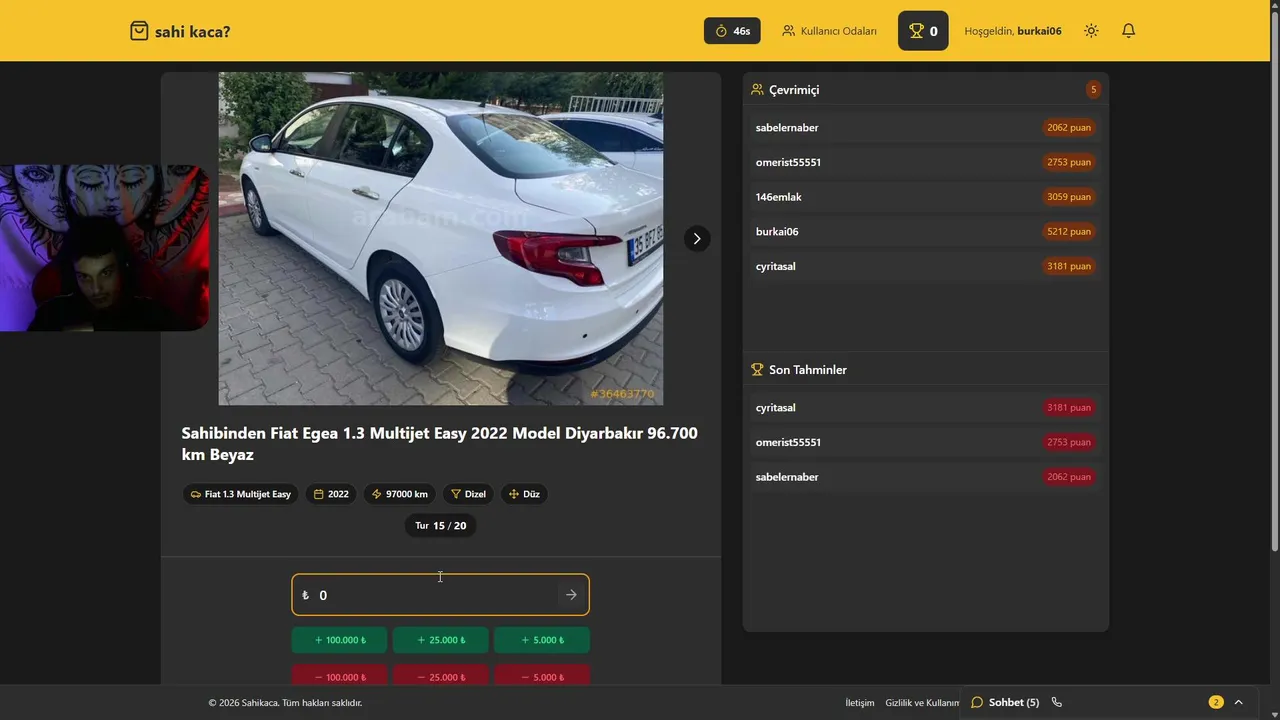The width and height of the screenshot is (1280, 720).
Task: Add 25.000 ₺ to the guess
Action: [x=440, y=640]
